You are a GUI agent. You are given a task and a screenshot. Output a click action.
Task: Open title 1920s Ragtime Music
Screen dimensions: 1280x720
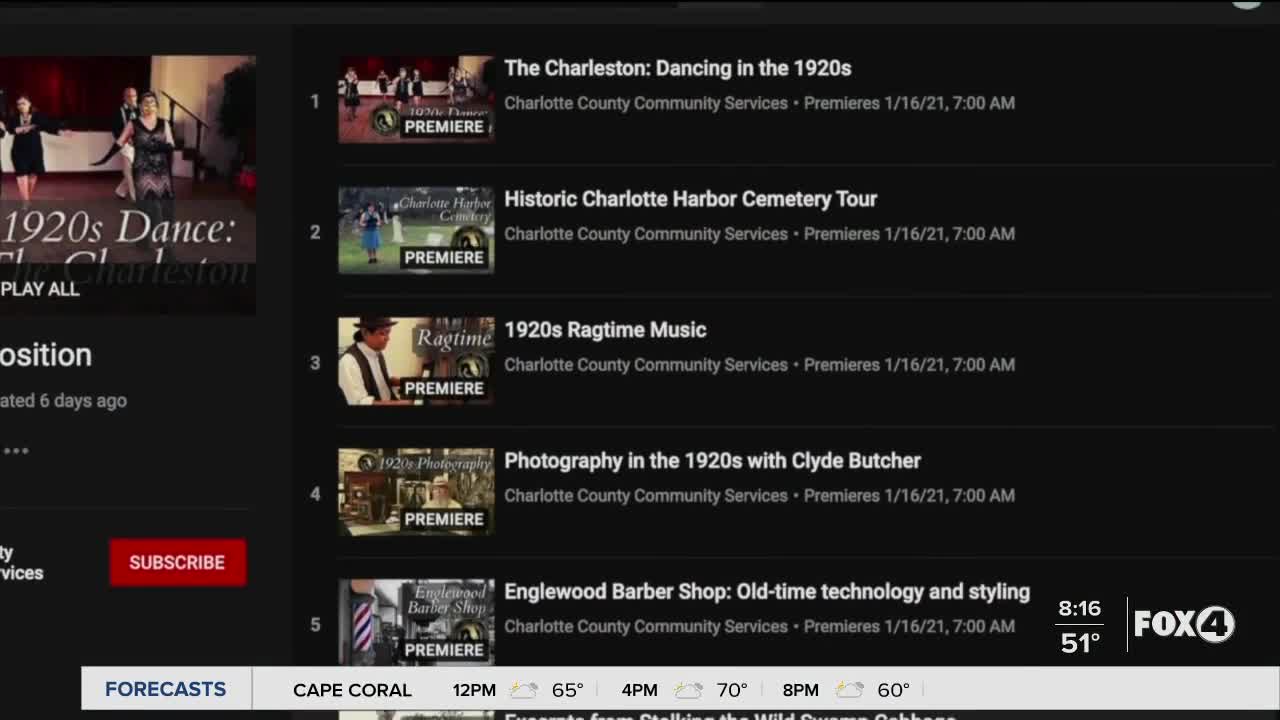coord(605,330)
